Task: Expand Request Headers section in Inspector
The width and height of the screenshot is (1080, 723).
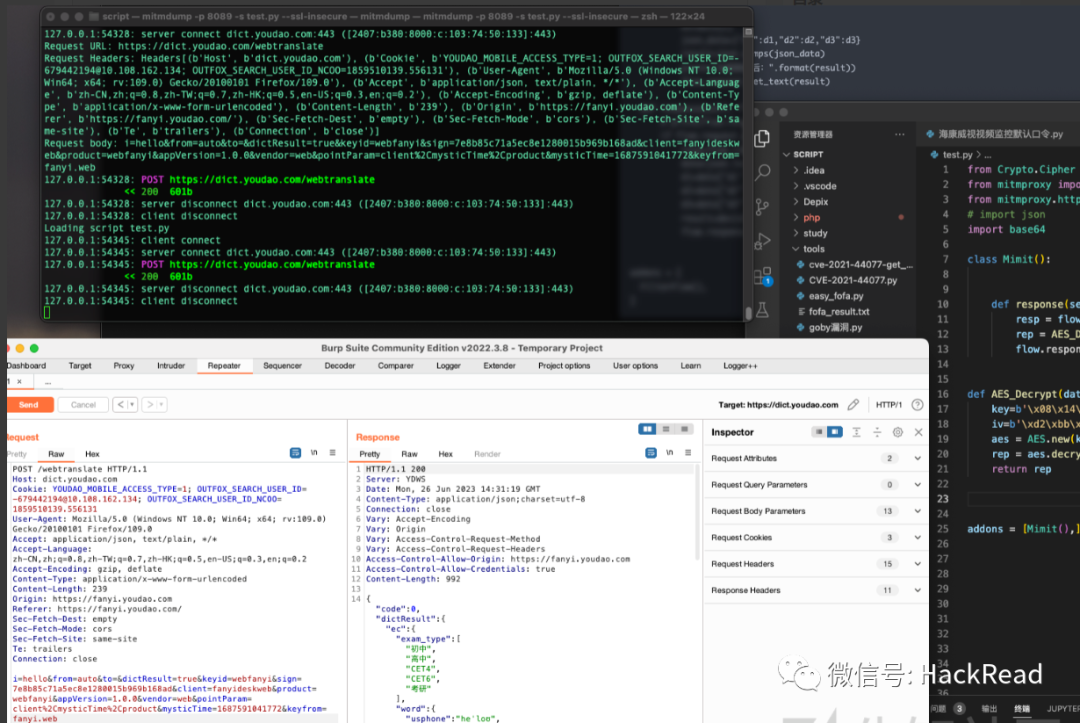Action: (x=917, y=564)
